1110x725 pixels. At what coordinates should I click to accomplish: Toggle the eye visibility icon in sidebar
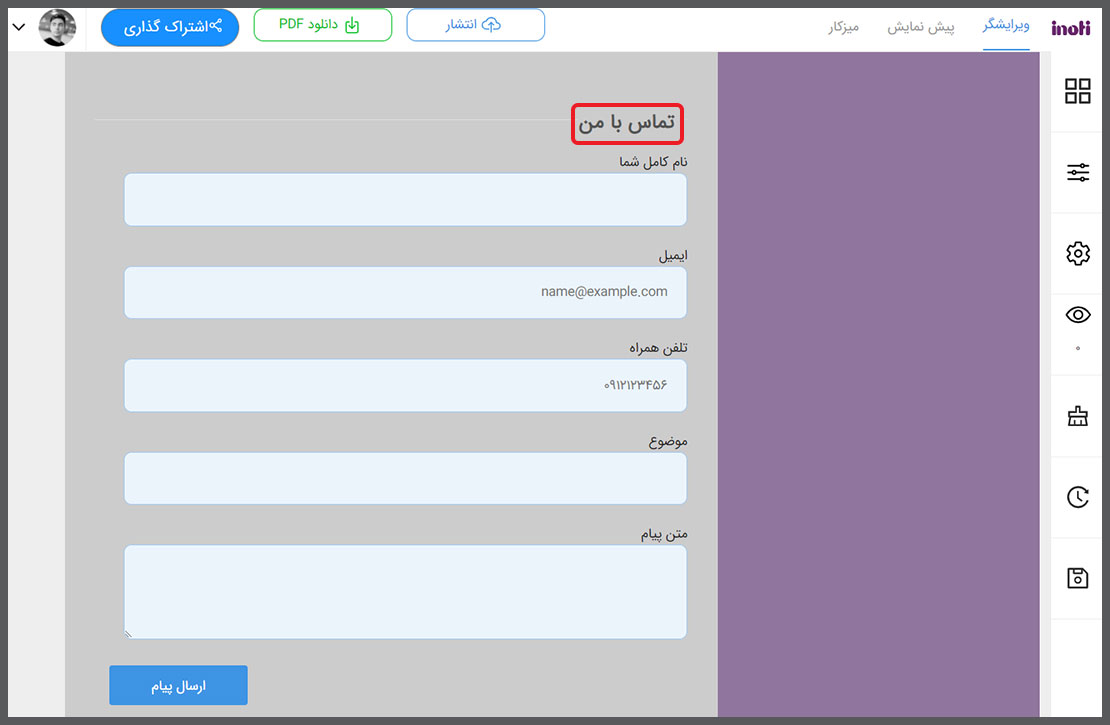[1077, 315]
